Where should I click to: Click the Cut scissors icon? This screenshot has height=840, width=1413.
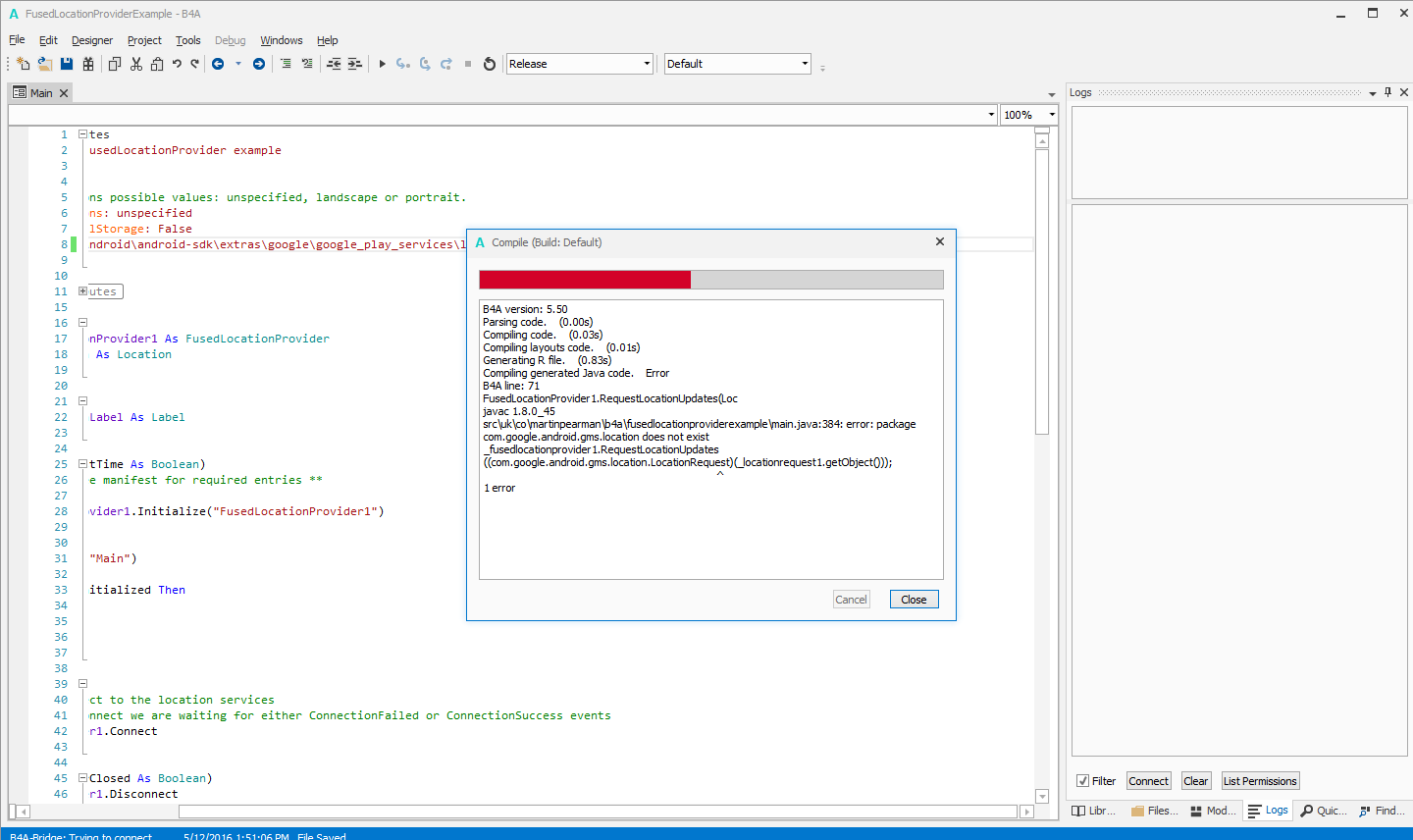pos(136,64)
